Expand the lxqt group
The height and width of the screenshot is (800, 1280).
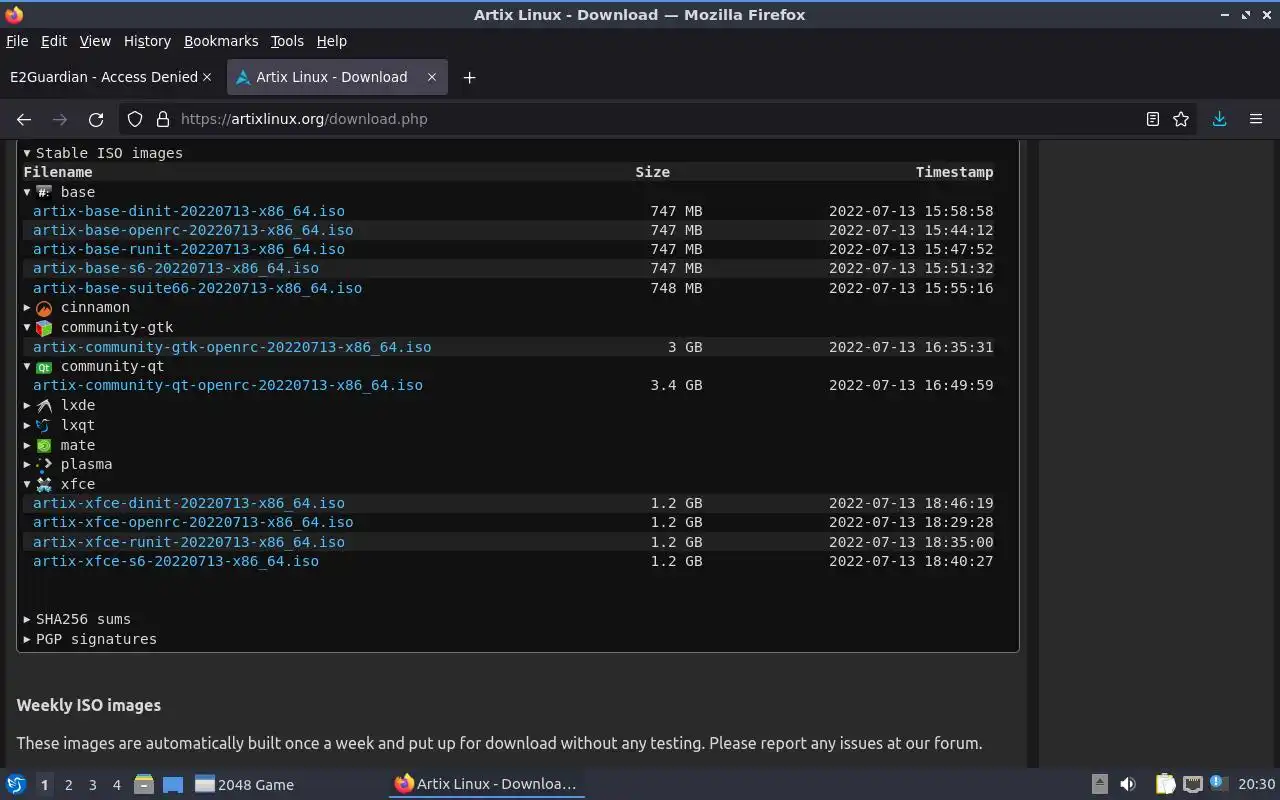pos(27,425)
